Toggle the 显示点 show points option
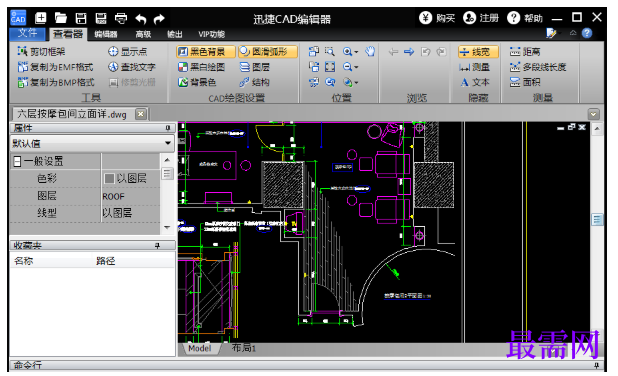 click(127, 52)
